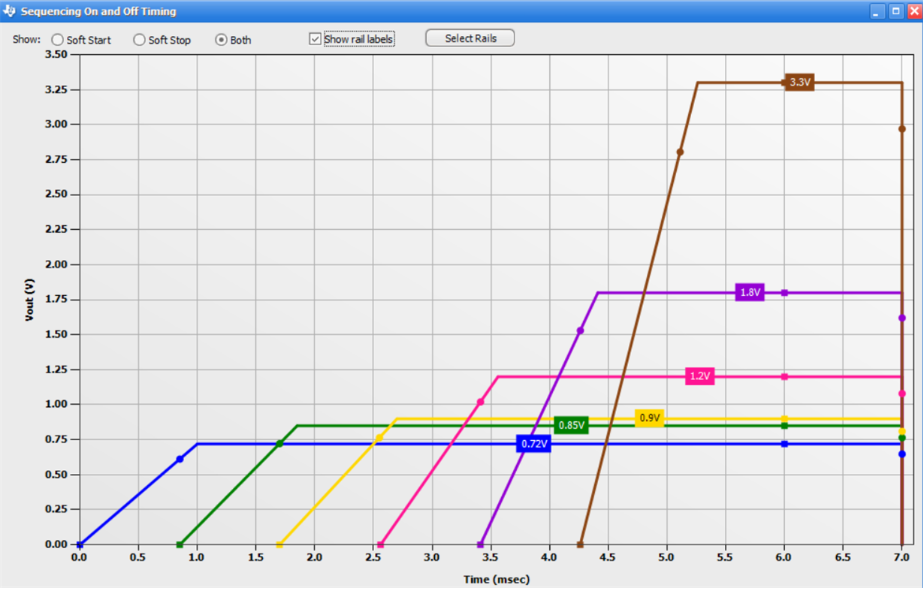The image size is (923, 590).
Task: Click the purple square marker at 6.0 msec
Action: (x=784, y=293)
